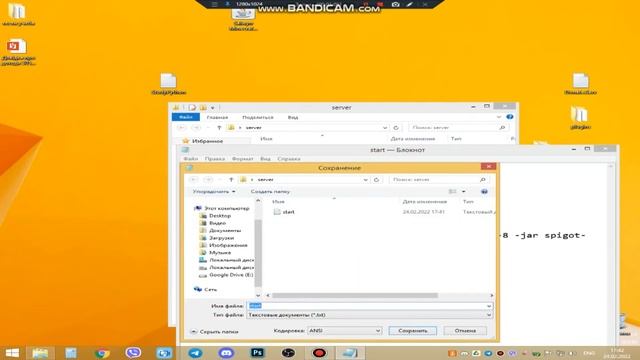Screen dimensions: 640x360
Task: Open File Explorer from taskbar
Action: click(40, 353)
